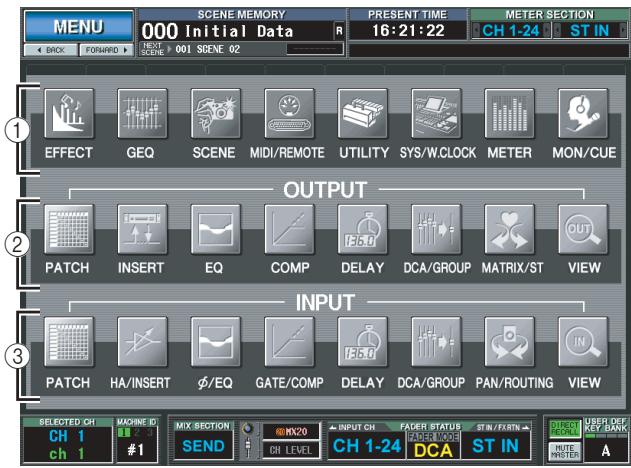Click meter section CH 1-24 label
631x468 pixels.
511,30
